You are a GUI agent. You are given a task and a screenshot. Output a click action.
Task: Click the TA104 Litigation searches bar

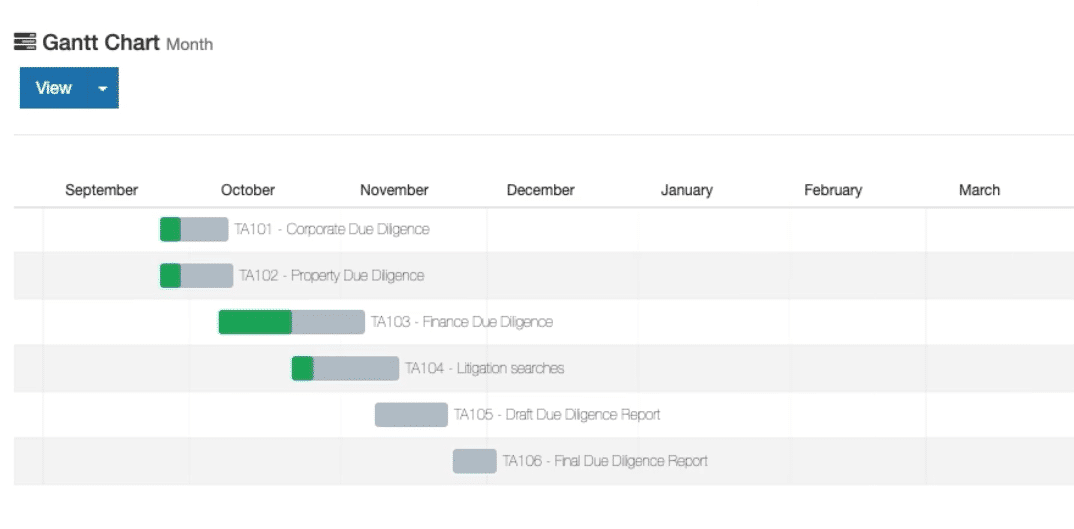345,369
